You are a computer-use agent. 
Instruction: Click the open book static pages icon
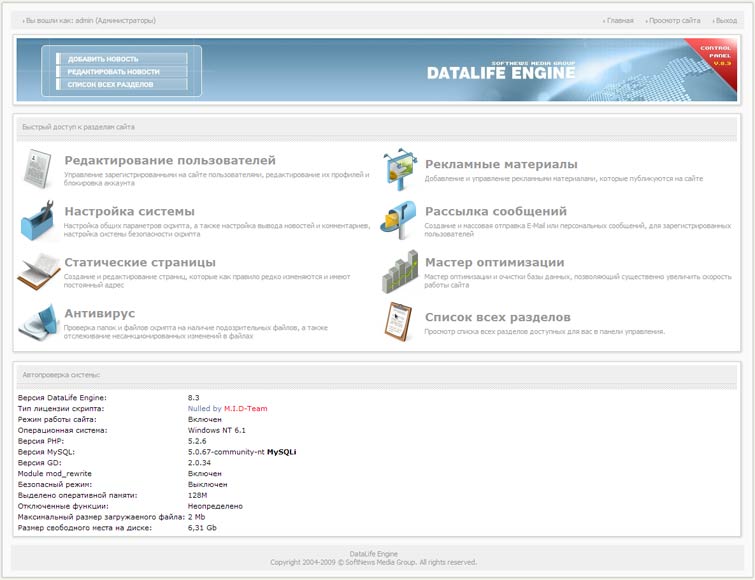point(38,271)
